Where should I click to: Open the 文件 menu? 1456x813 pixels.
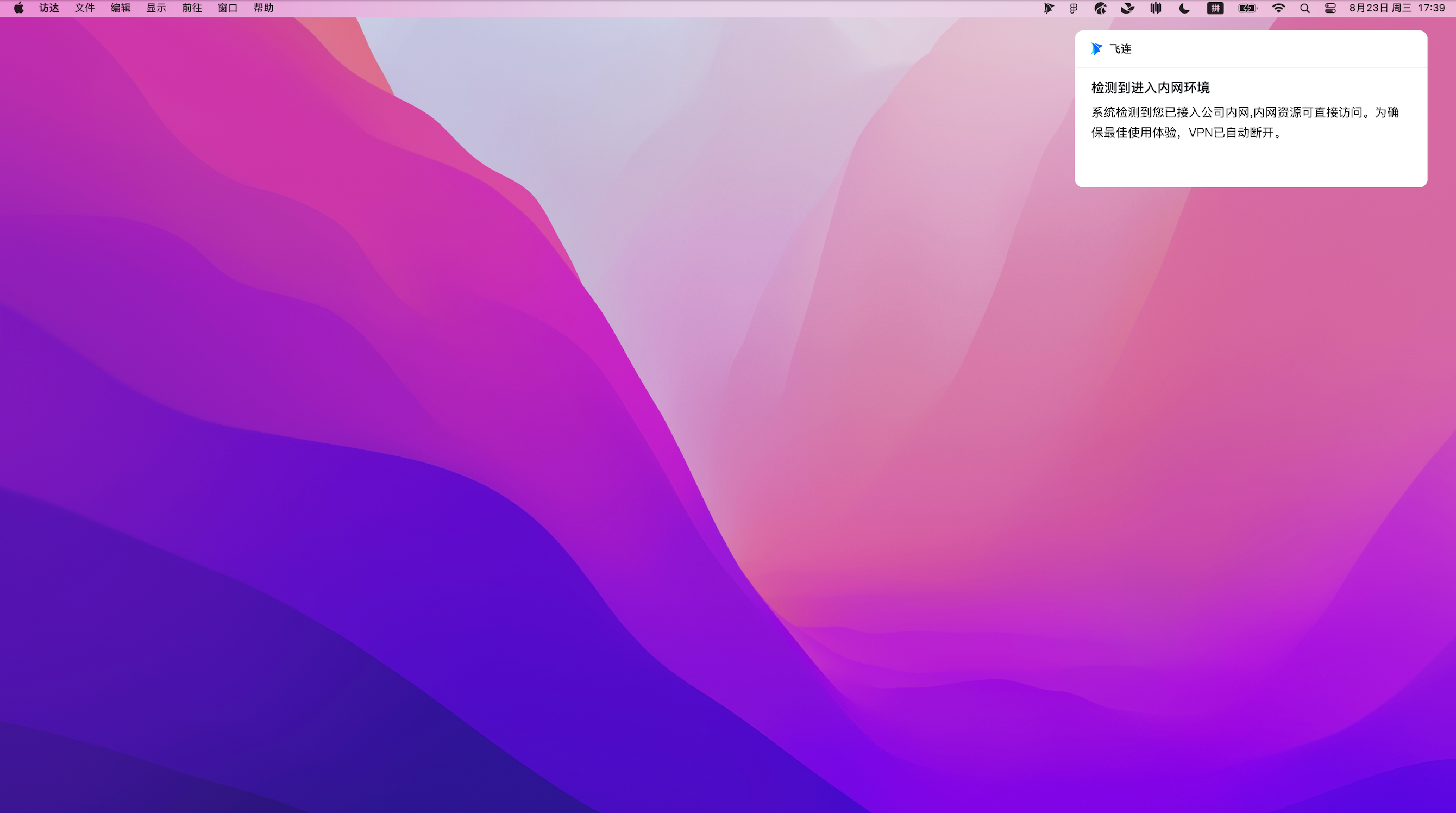point(85,8)
